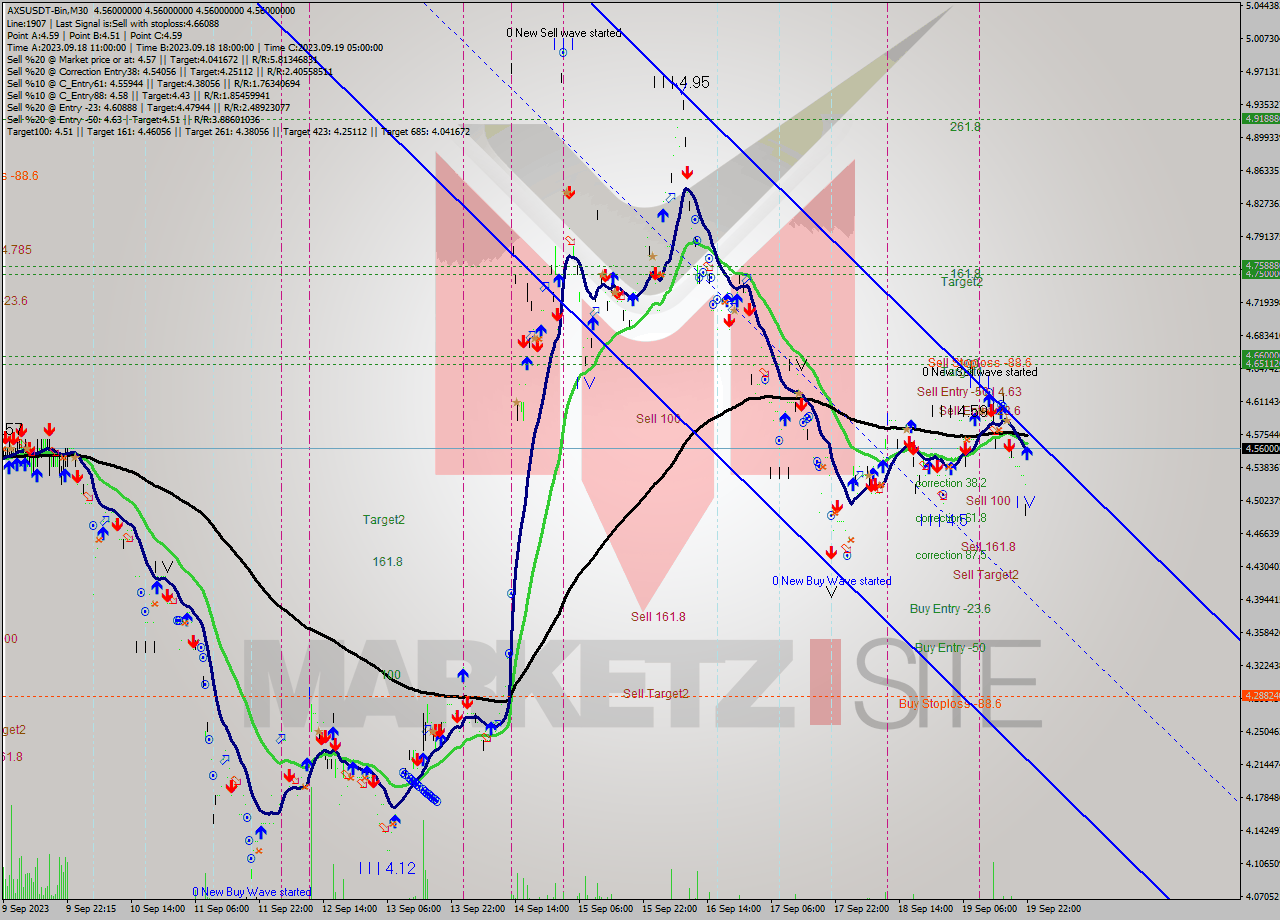
Task: Click the green highlighted 4.91888 price tag
Action: (1260, 118)
